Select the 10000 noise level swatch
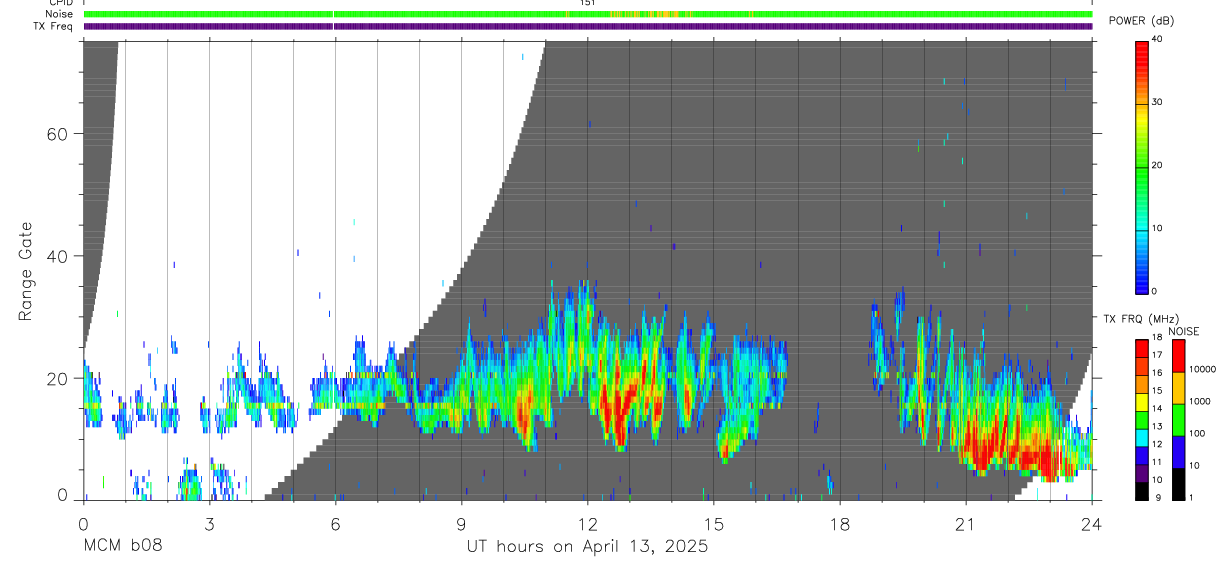Viewport: 1228px width, 567px height. pos(1178,356)
